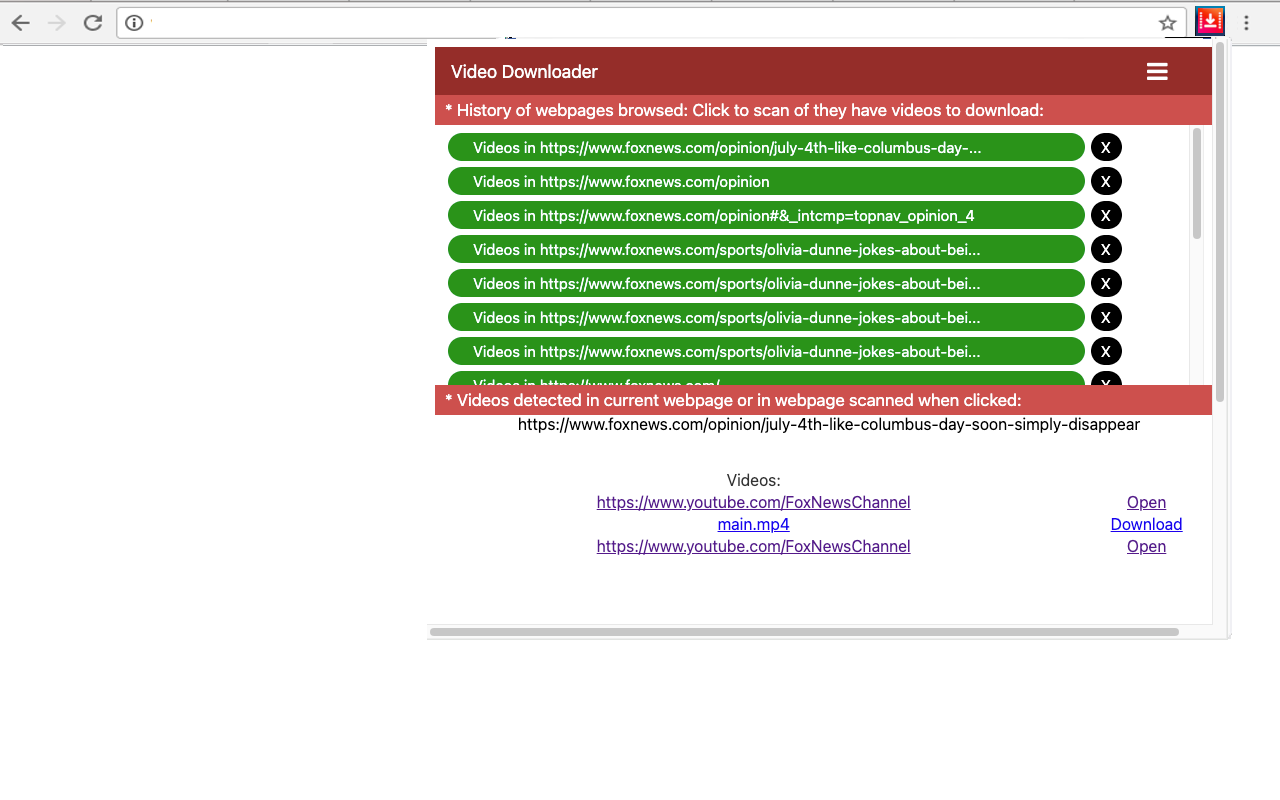This screenshot has width=1280, height=800.
Task: Open the FoxNewsChannel YouTube link below main.mp4
Action: [753, 546]
